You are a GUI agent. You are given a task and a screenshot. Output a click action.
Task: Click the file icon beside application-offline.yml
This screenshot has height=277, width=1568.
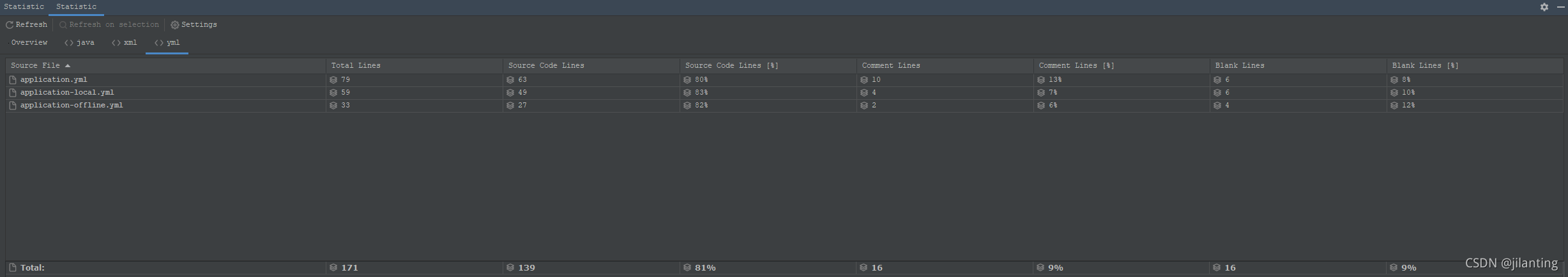point(13,106)
